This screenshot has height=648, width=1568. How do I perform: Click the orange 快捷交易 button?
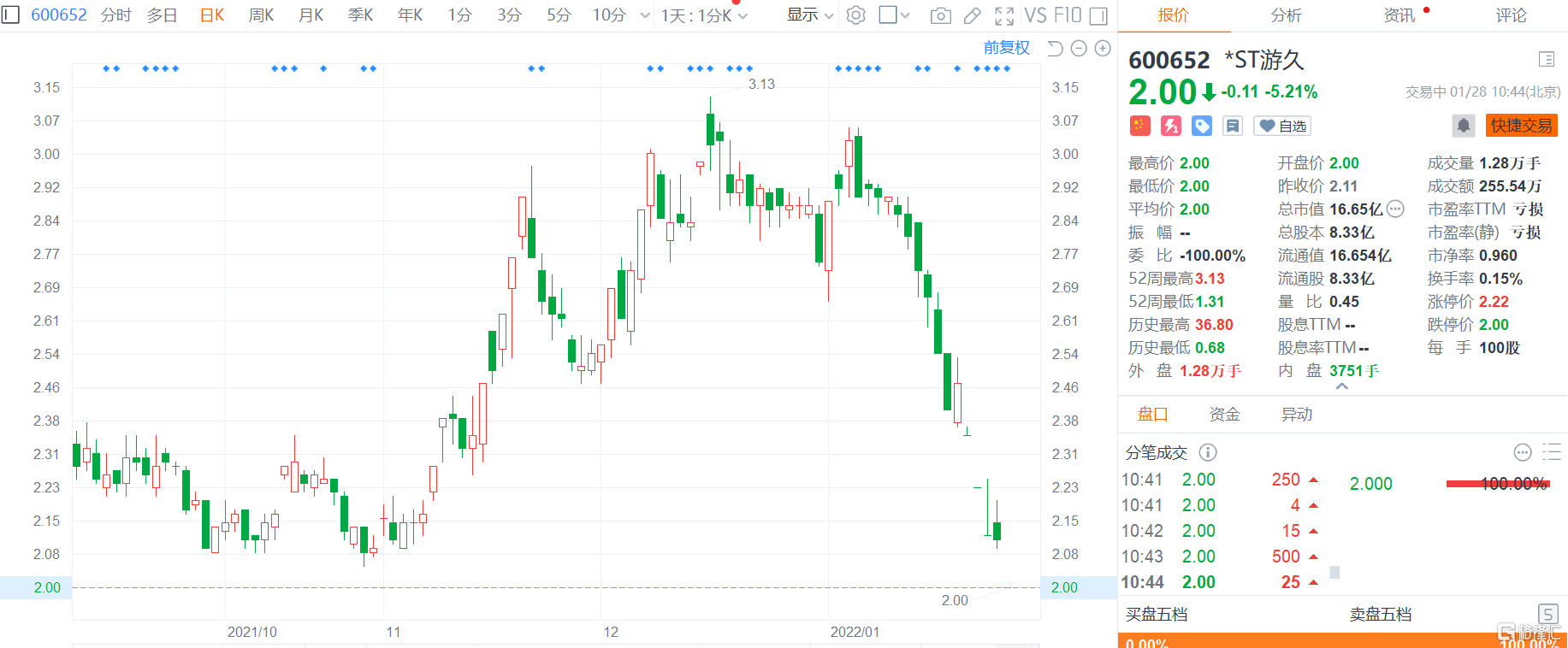[x=1522, y=126]
